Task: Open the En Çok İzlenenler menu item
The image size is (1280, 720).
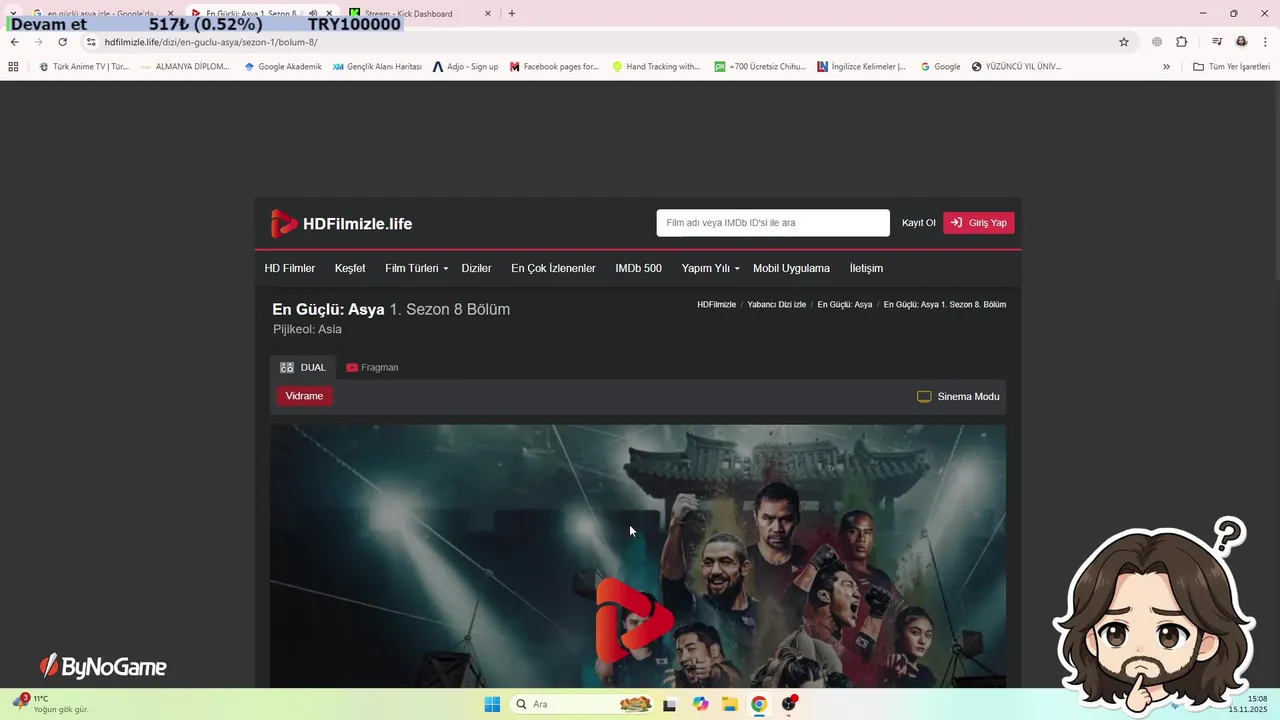Action: pyautogui.click(x=553, y=268)
